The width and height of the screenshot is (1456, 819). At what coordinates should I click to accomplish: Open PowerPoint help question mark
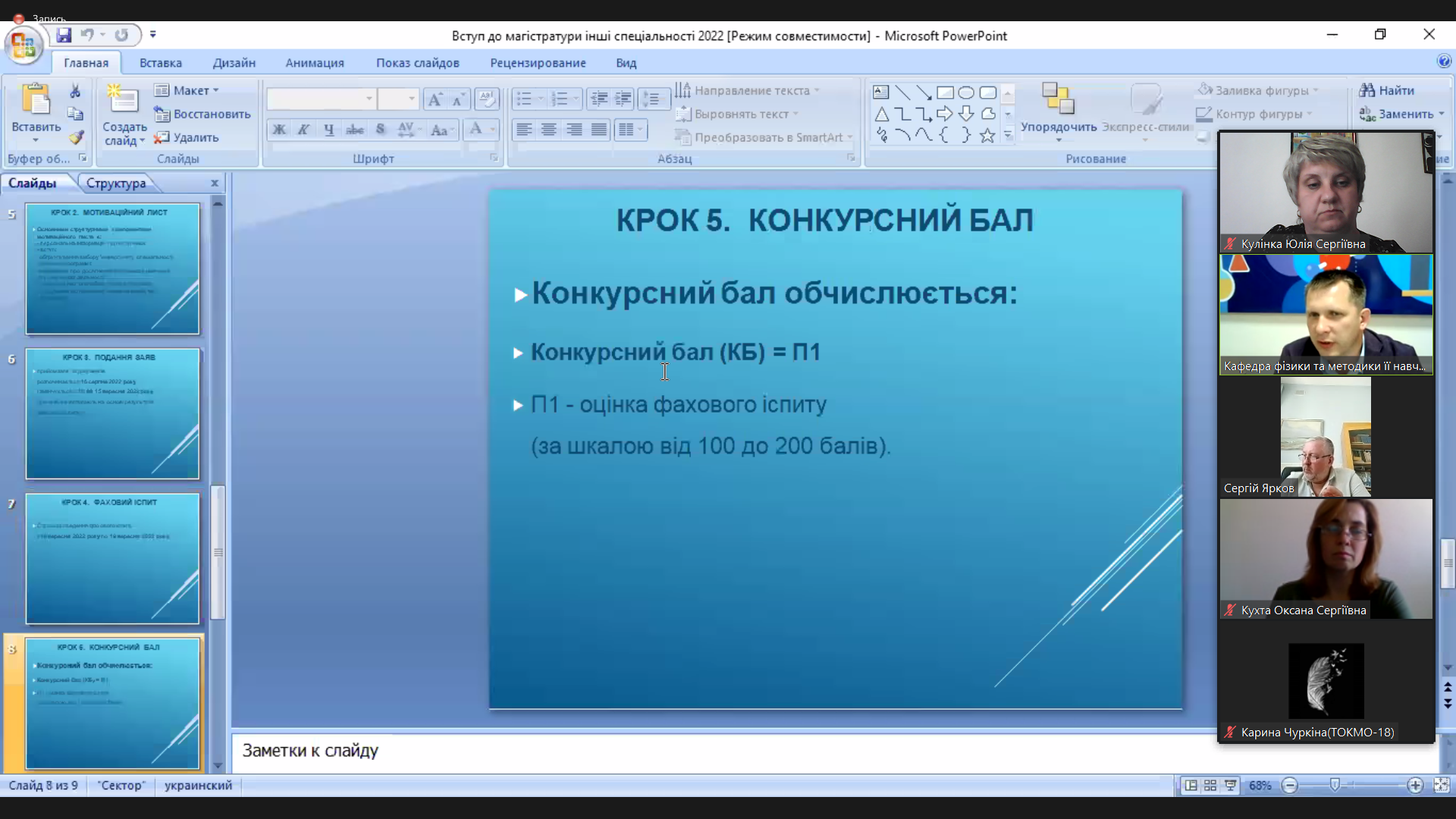point(1443,61)
